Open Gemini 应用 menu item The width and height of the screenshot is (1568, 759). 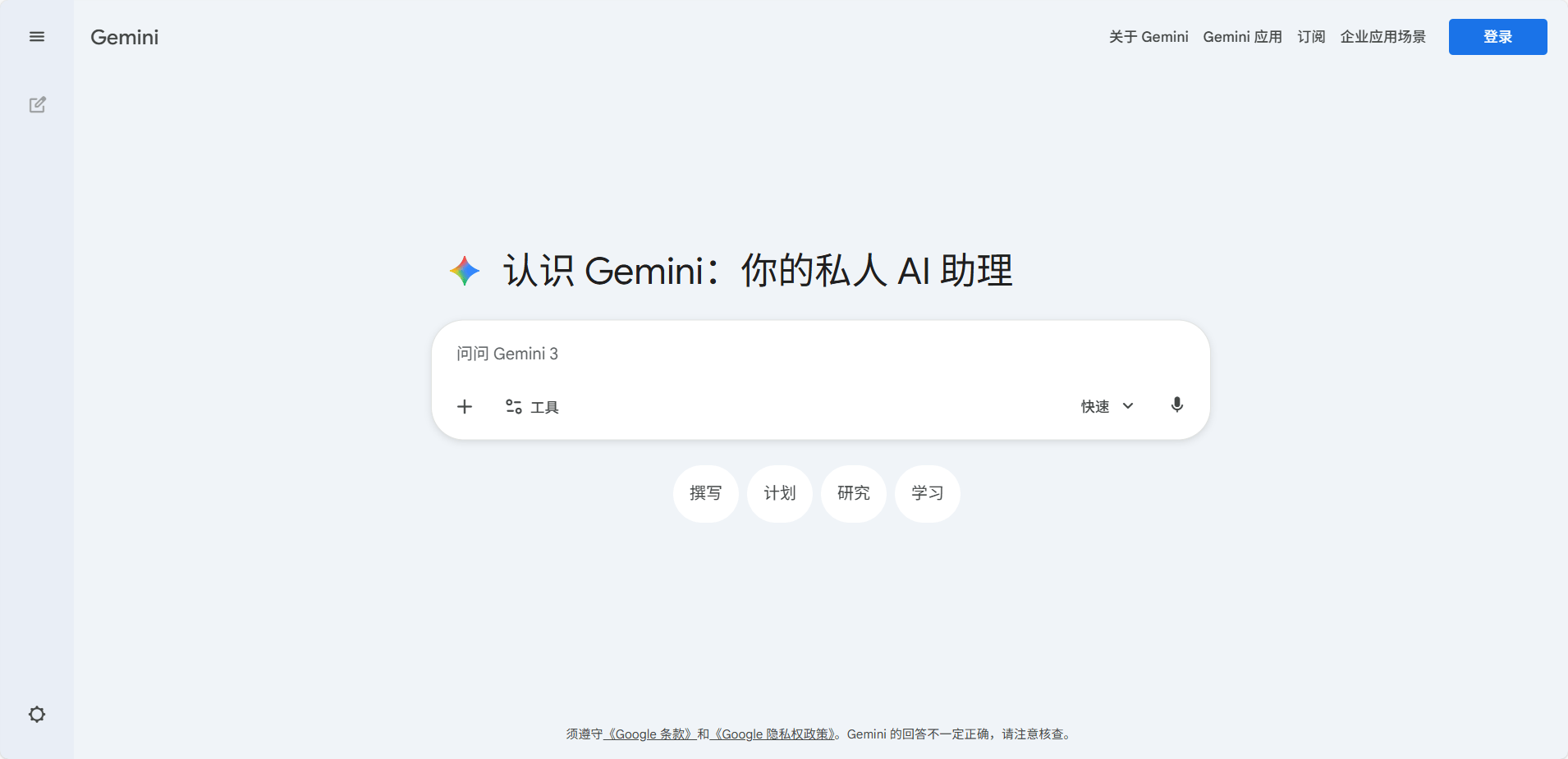tap(1242, 37)
